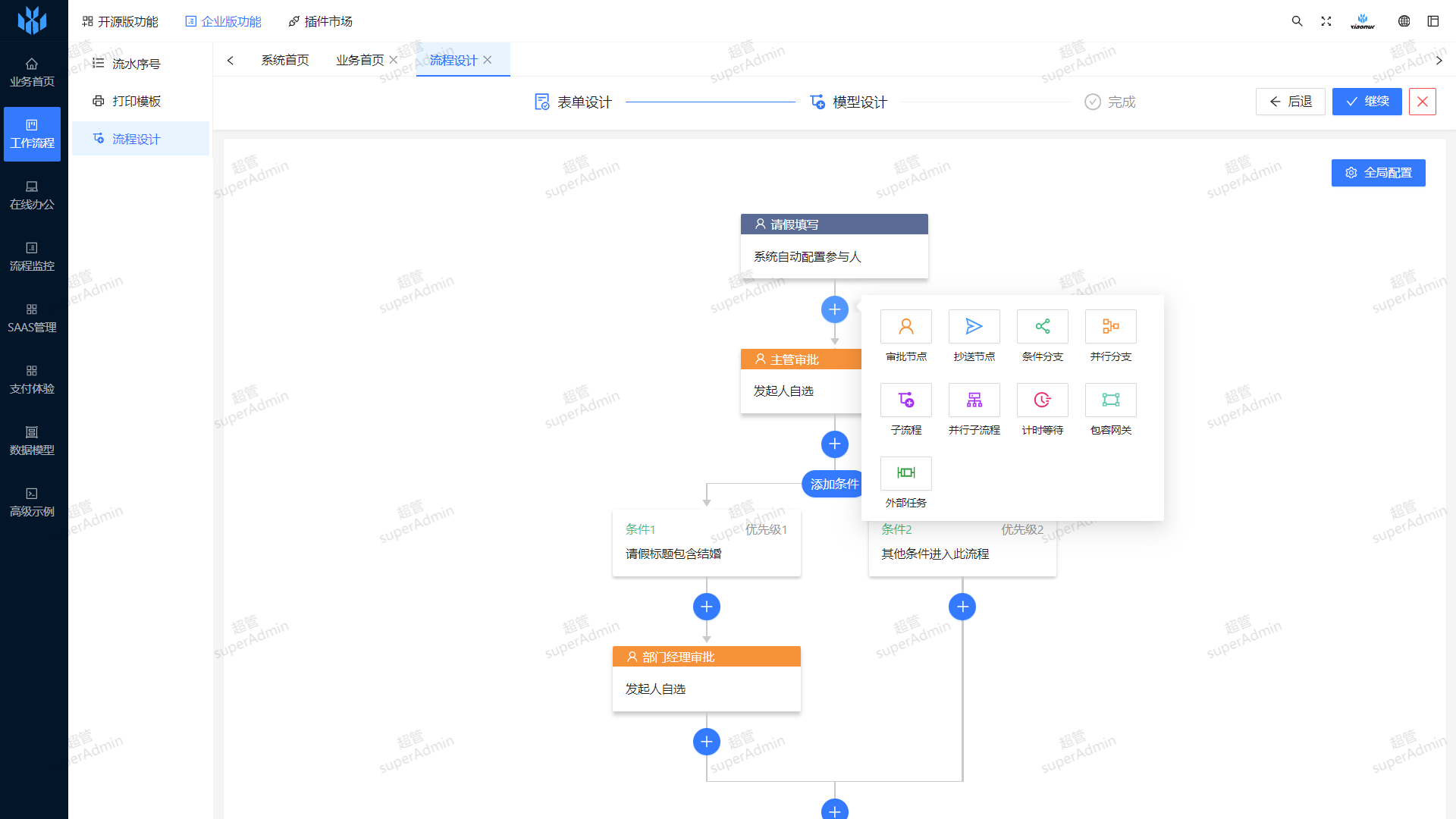Select 流程设计 submenu item

coord(140,139)
